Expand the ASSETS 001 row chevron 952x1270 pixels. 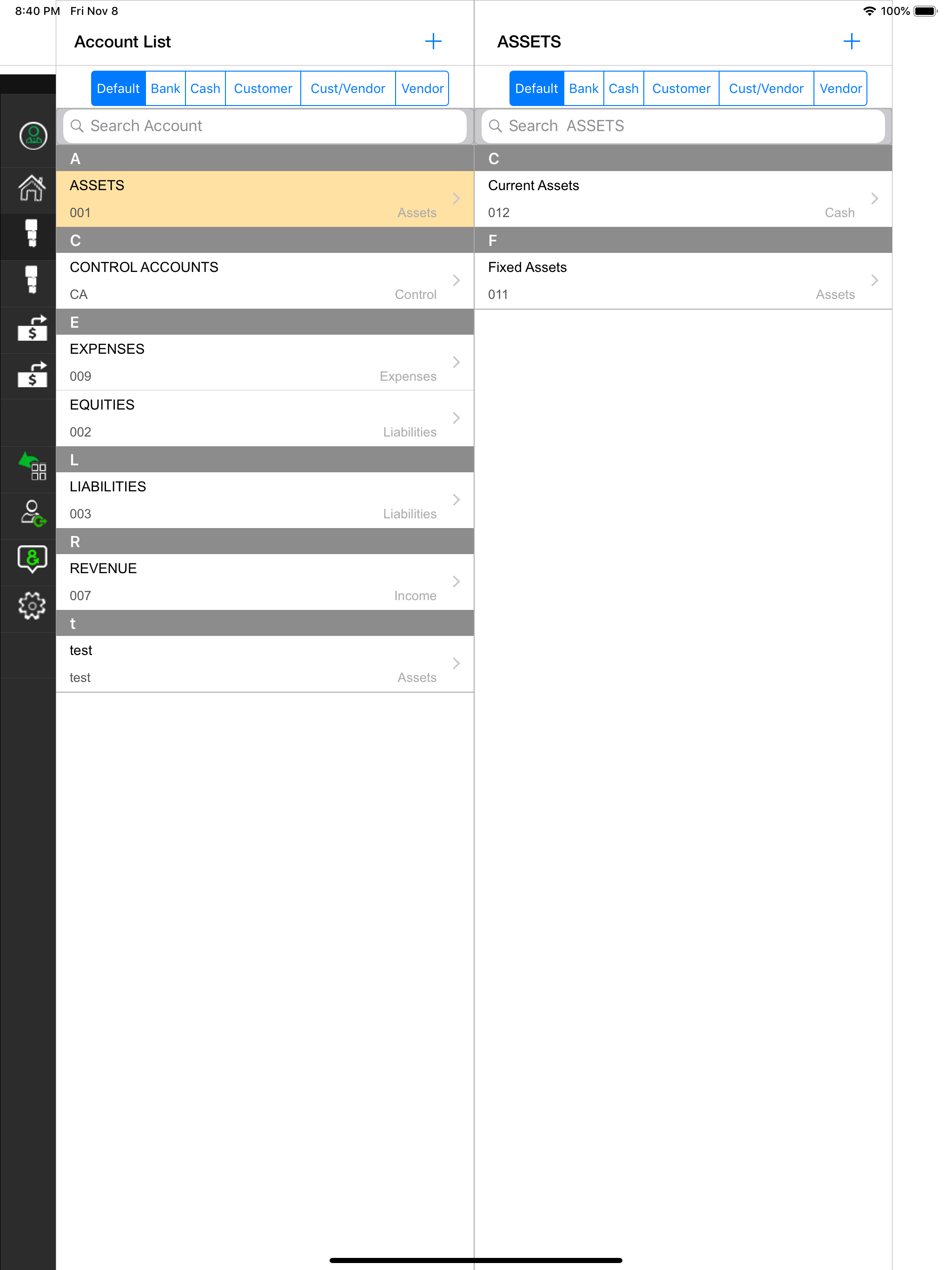coord(456,198)
